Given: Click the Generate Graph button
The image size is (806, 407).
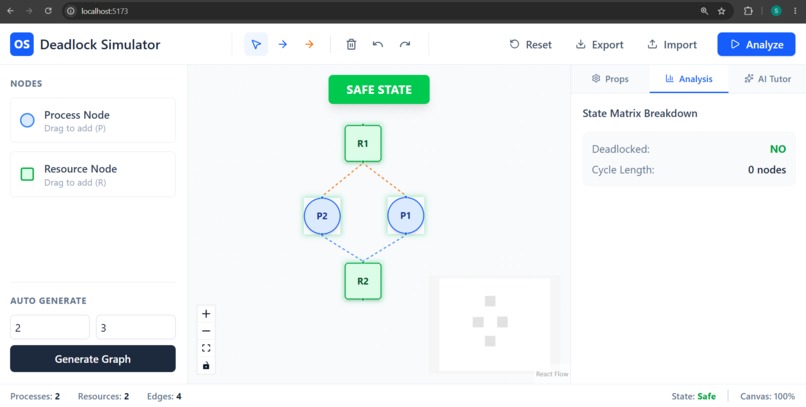Looking at the screenshot, I should 93,359.
